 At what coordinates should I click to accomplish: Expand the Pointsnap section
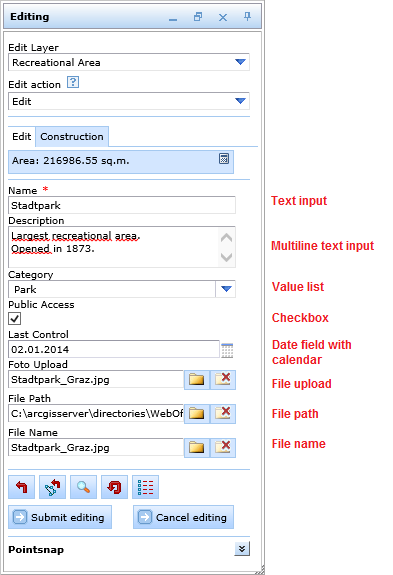[242, 549]
